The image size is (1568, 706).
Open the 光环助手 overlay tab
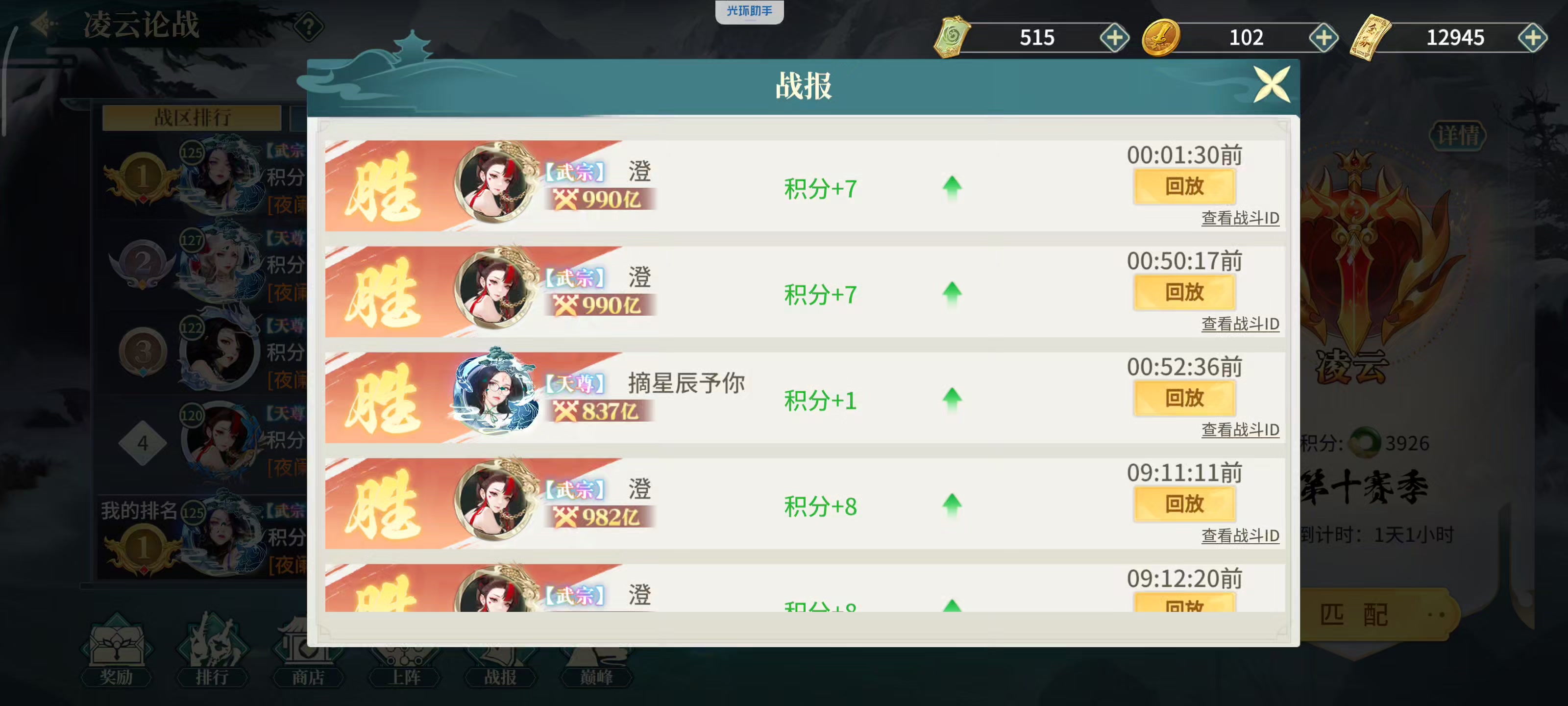click(x=749, y=11)
